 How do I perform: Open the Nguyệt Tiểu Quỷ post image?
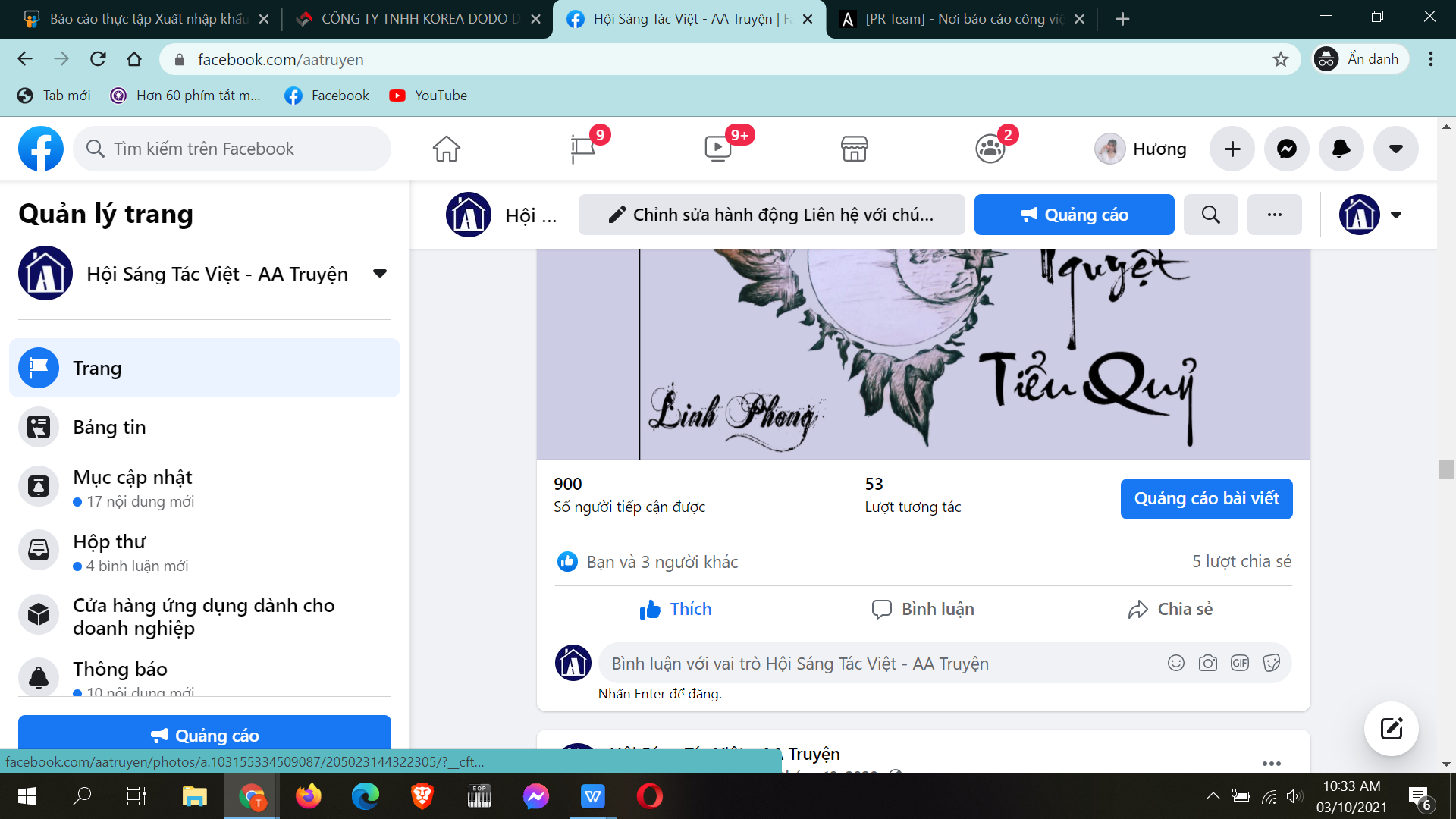click(923, 354)
